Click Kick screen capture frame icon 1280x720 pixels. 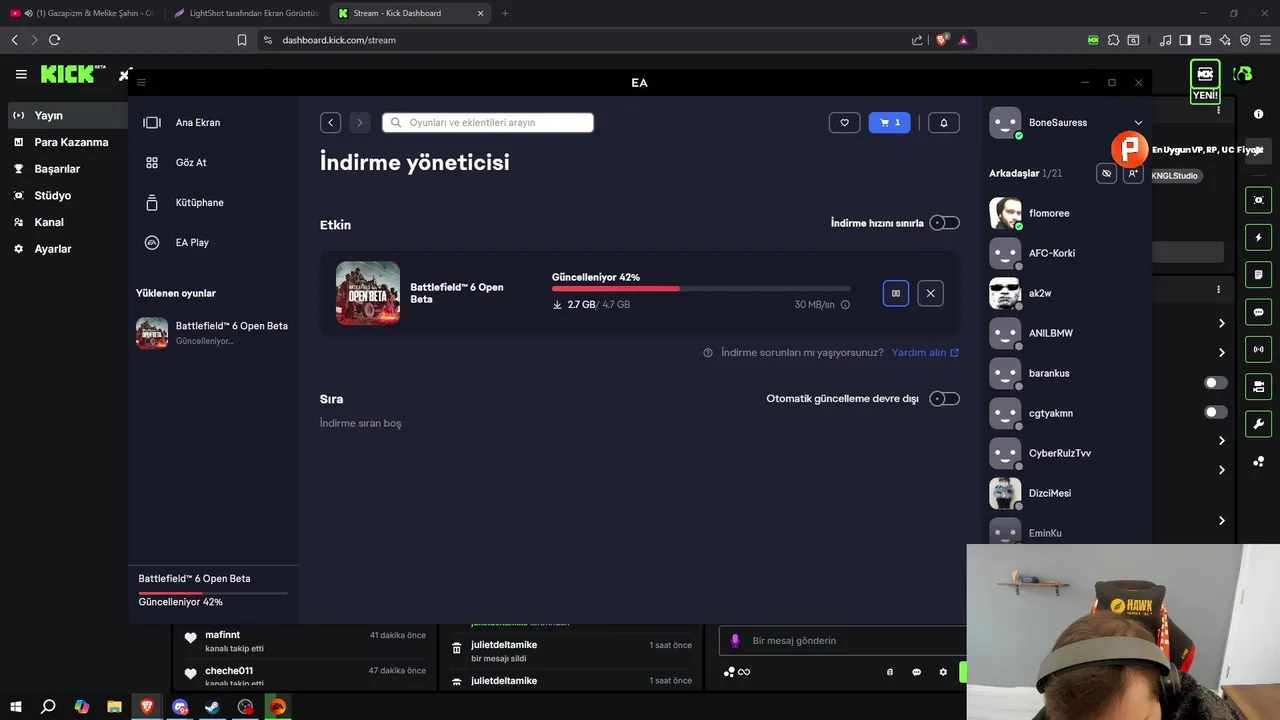pos(1258,200)
